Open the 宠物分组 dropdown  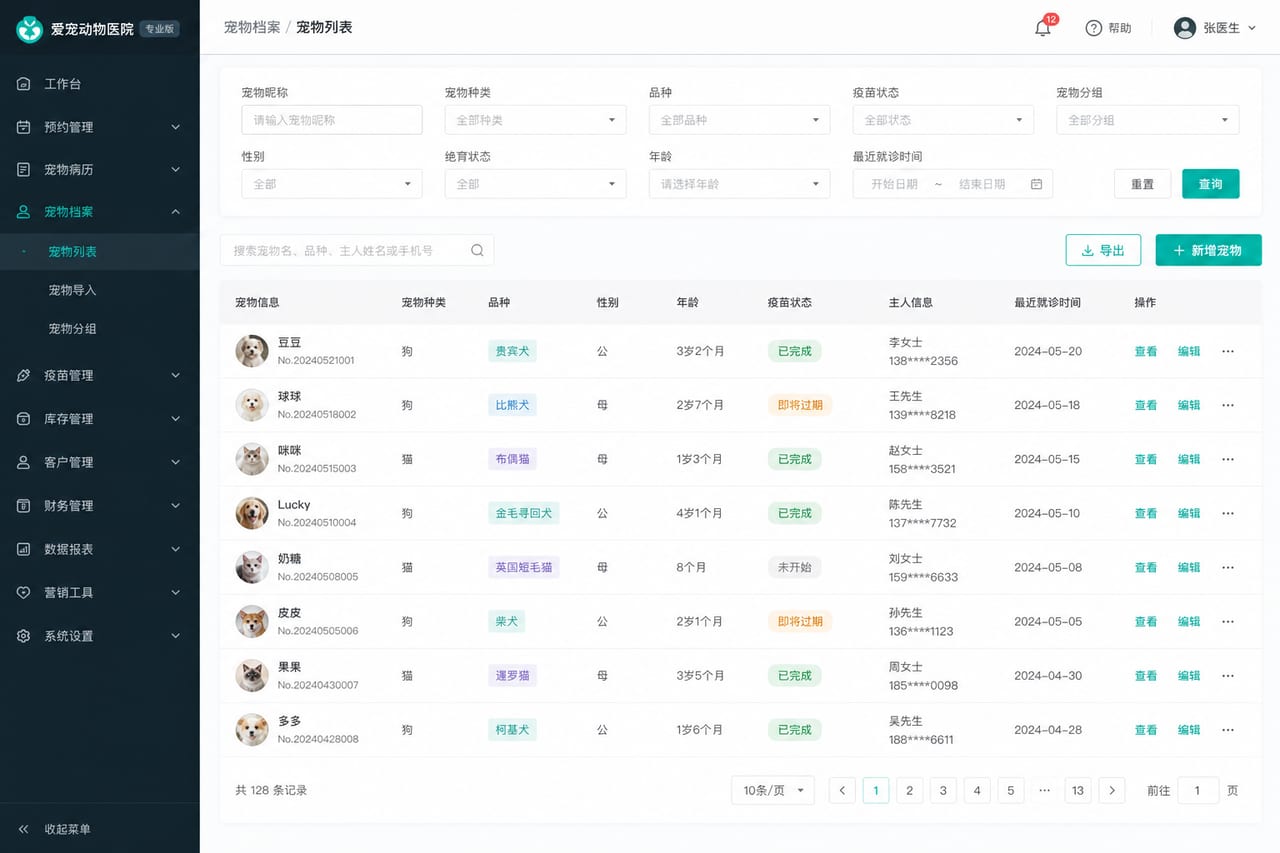pyautogui.click(x=1148, y=120)
